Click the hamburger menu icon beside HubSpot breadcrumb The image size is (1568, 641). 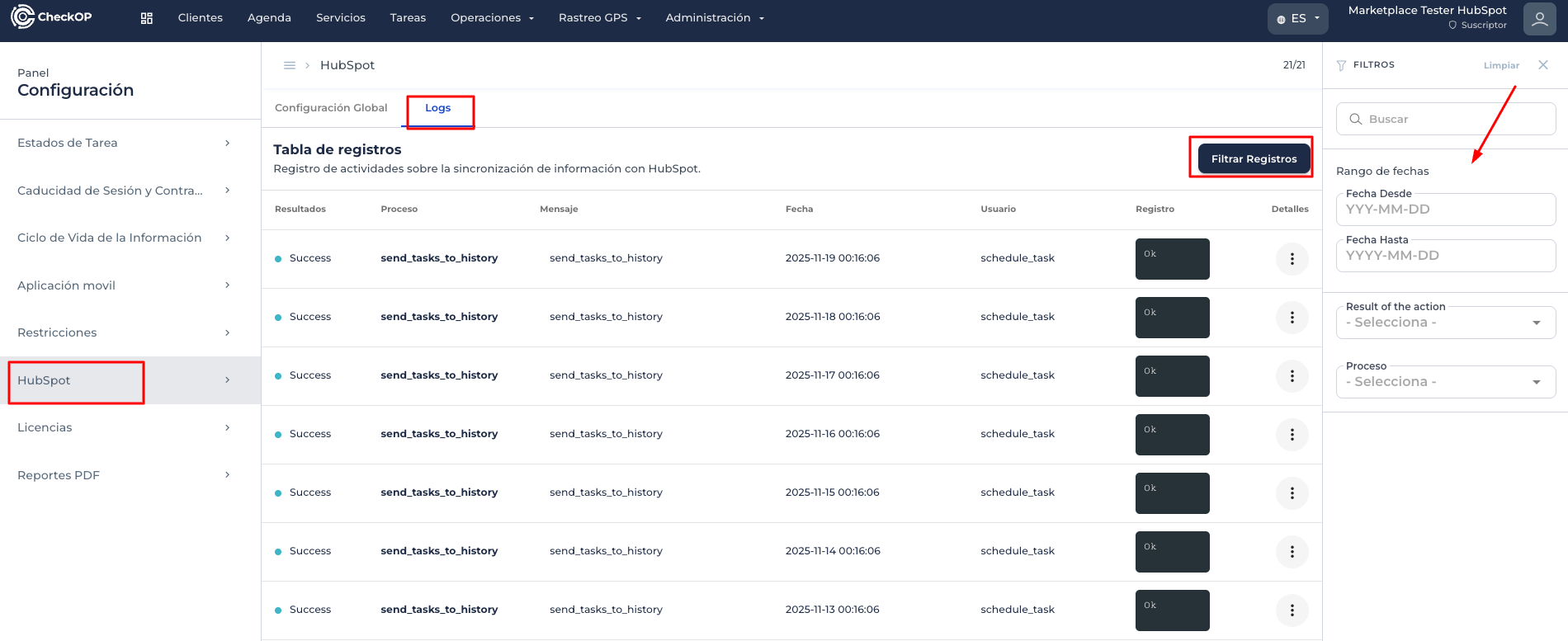tap(290, 65)
